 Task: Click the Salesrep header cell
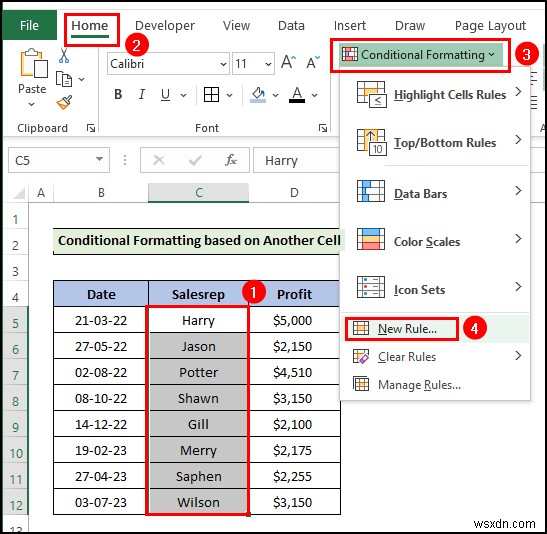click(x=198, y=294)
